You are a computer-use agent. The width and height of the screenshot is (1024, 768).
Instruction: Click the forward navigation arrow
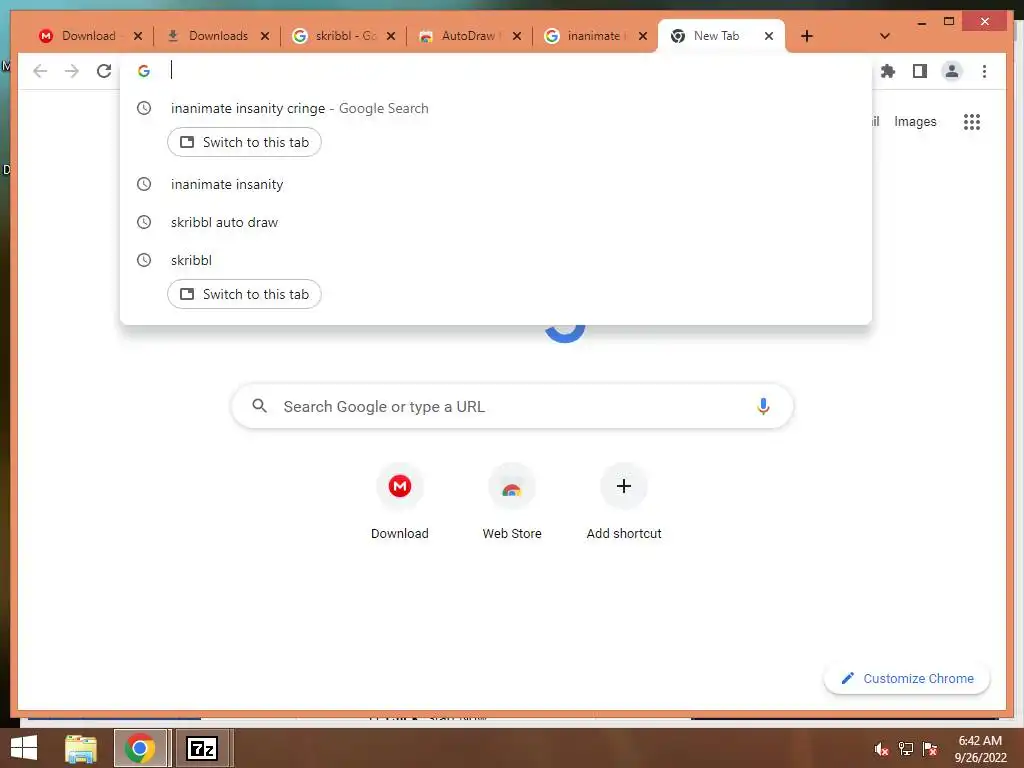pos(72,71)
